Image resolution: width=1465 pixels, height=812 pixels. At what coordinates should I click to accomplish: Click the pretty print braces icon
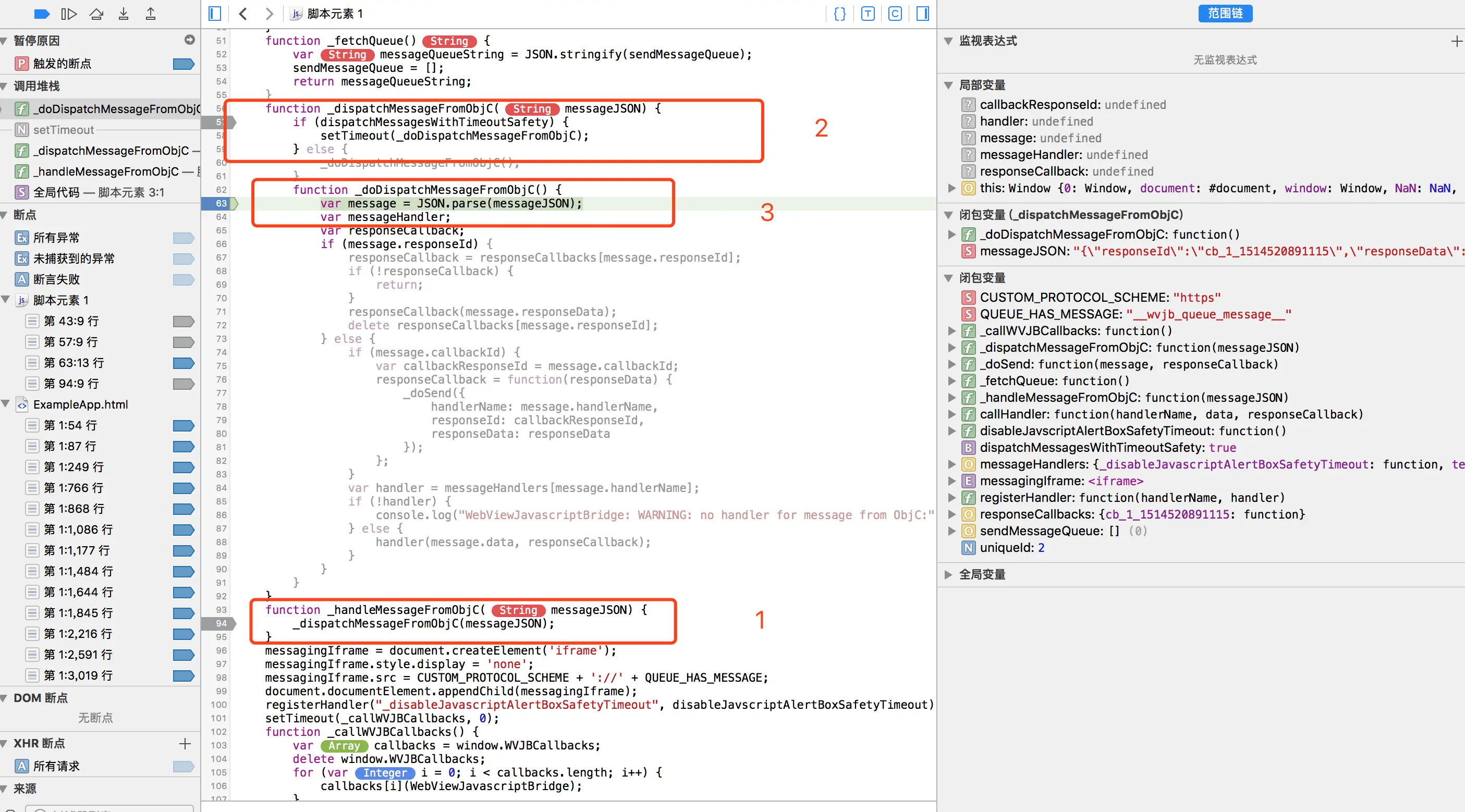point(839,14)
